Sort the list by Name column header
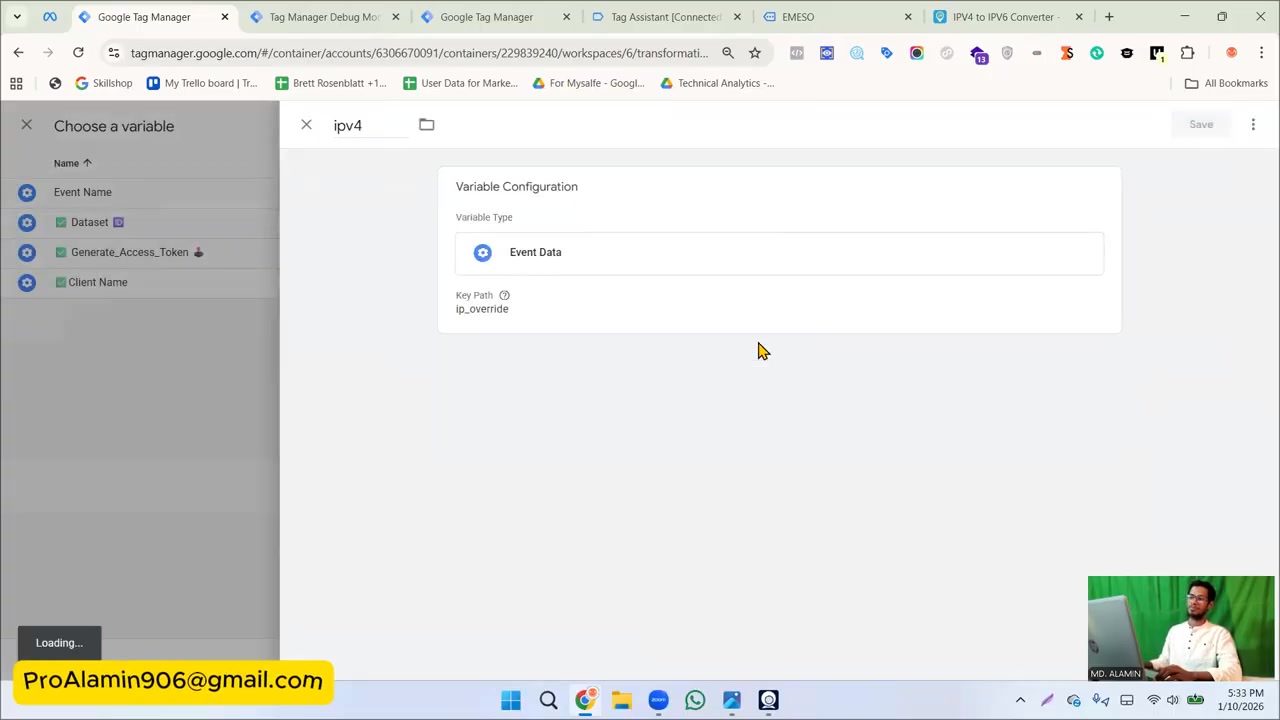The image size is (1280, 720). click(x=72, y=163)
